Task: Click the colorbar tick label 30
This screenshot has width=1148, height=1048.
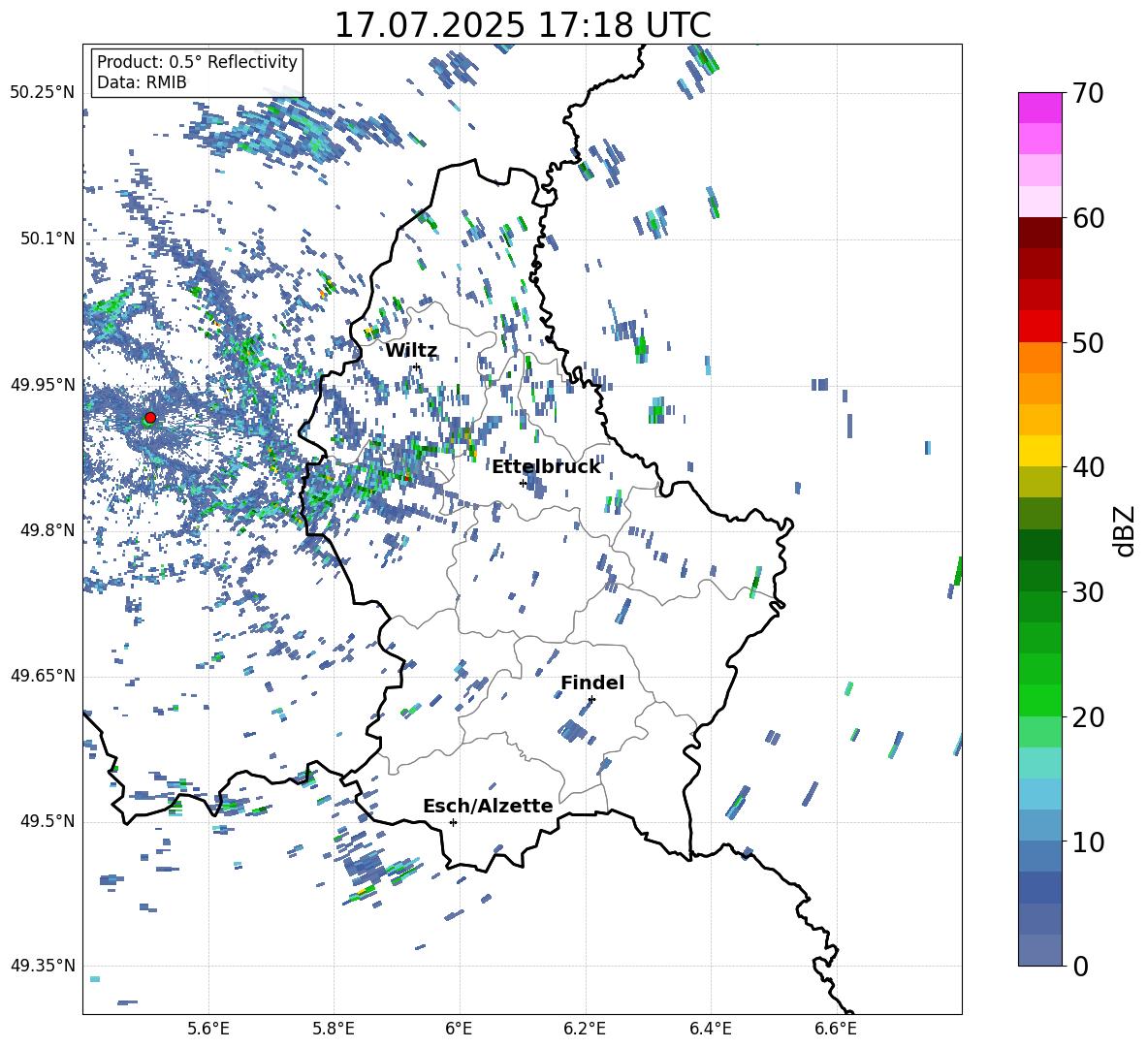Action: coord(1088,592)
